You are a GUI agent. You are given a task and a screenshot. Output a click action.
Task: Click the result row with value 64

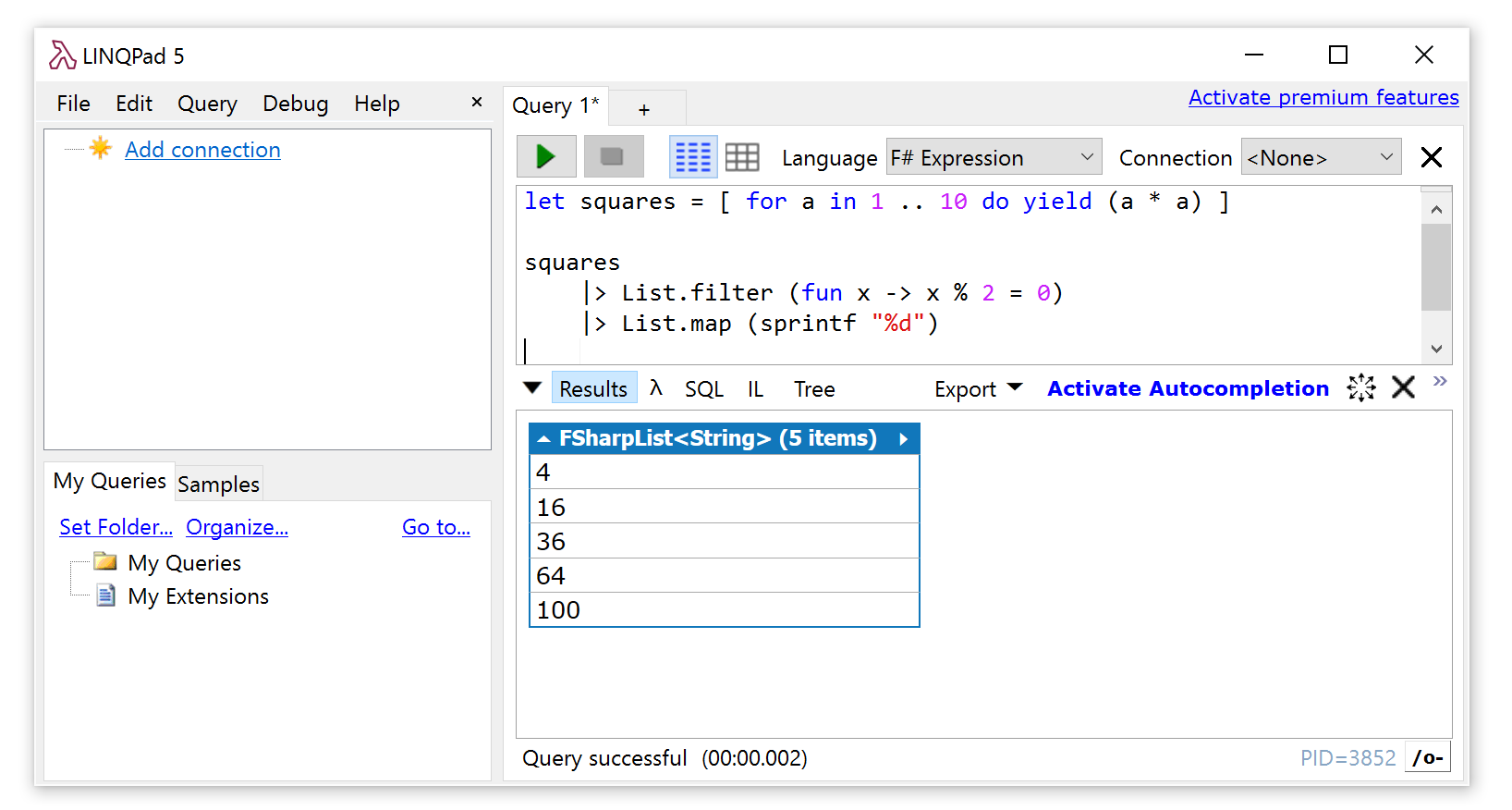724,575
